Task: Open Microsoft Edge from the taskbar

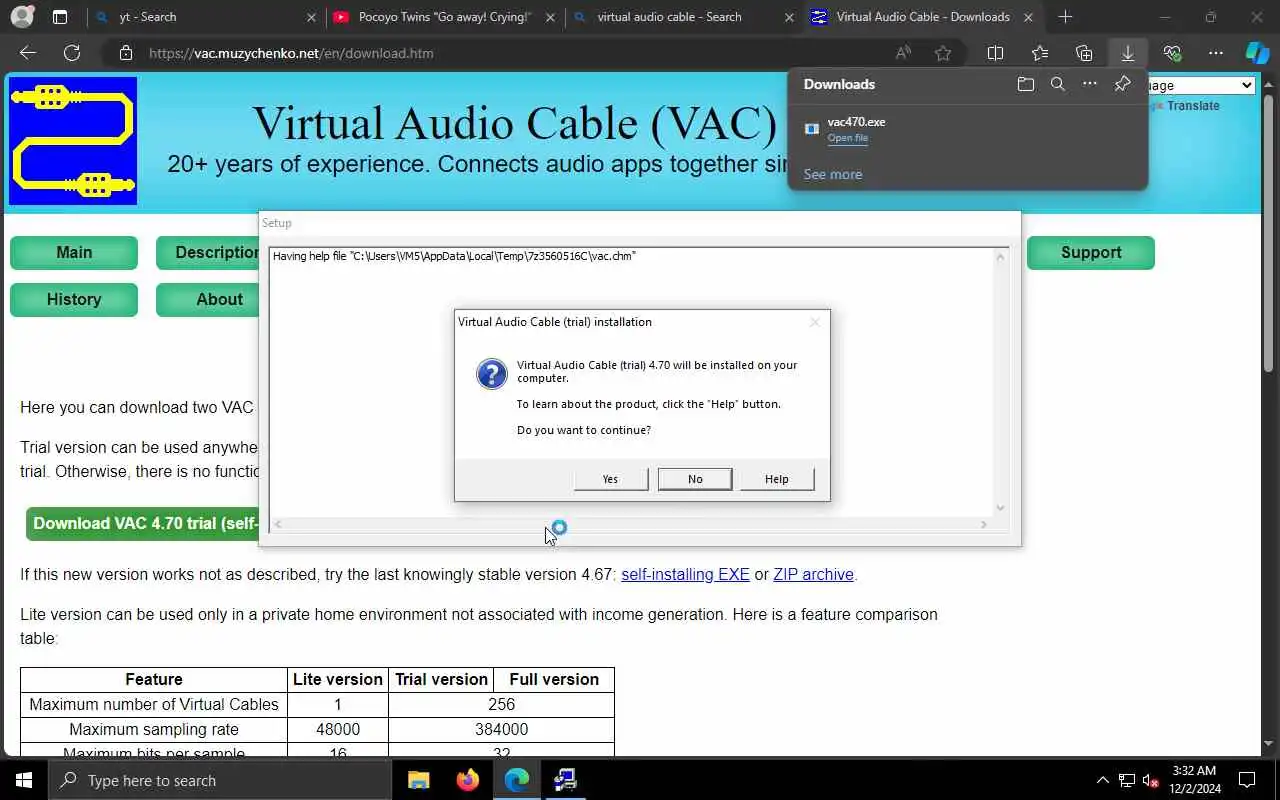Action: click(517, 780)
